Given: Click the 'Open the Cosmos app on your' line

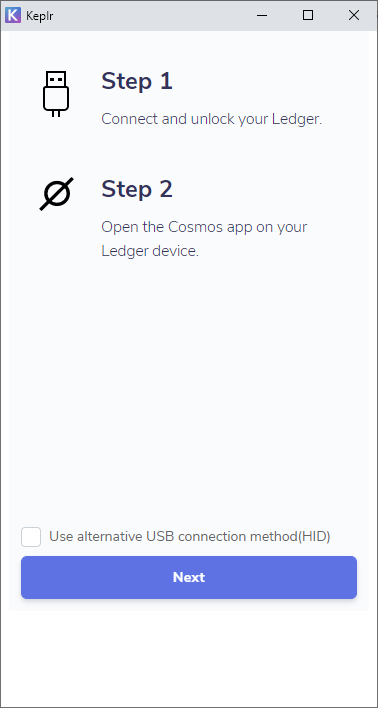Looking at the screenshot, I should coord(204,227).
